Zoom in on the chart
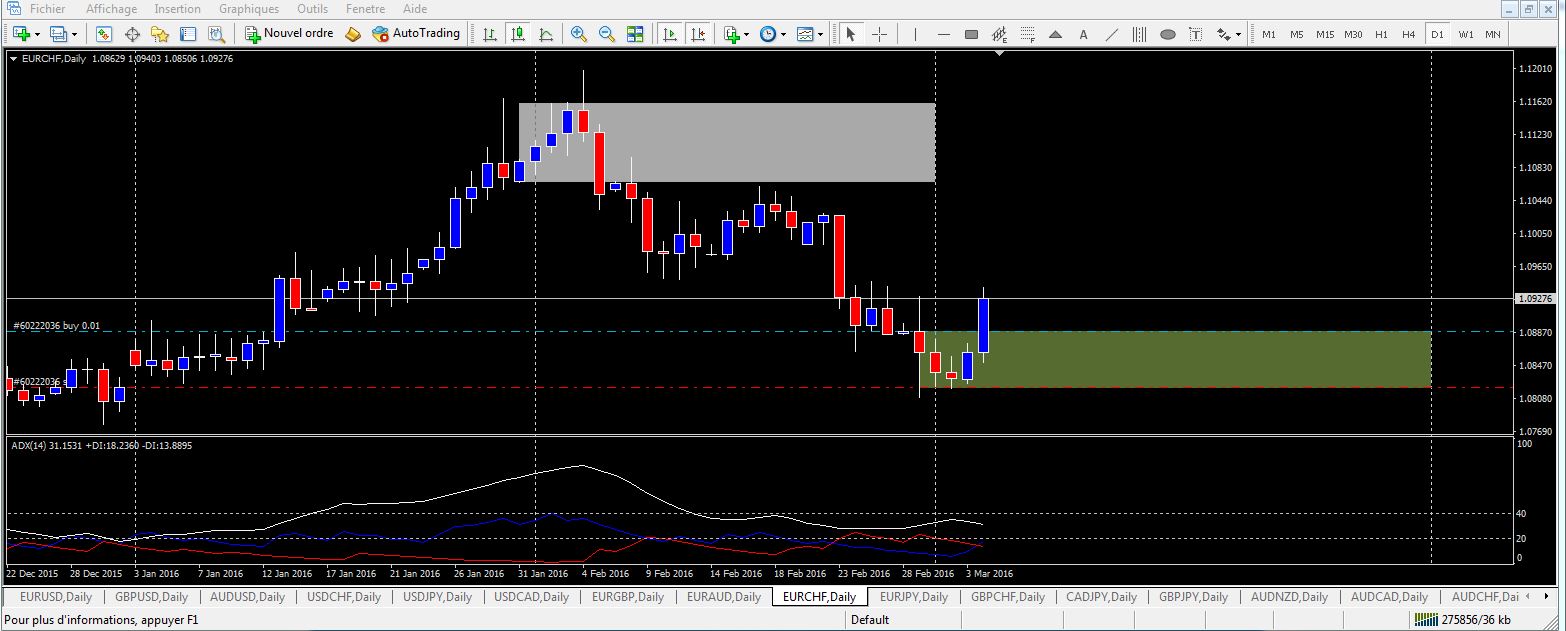1566x631 pixels. point(578,34)
